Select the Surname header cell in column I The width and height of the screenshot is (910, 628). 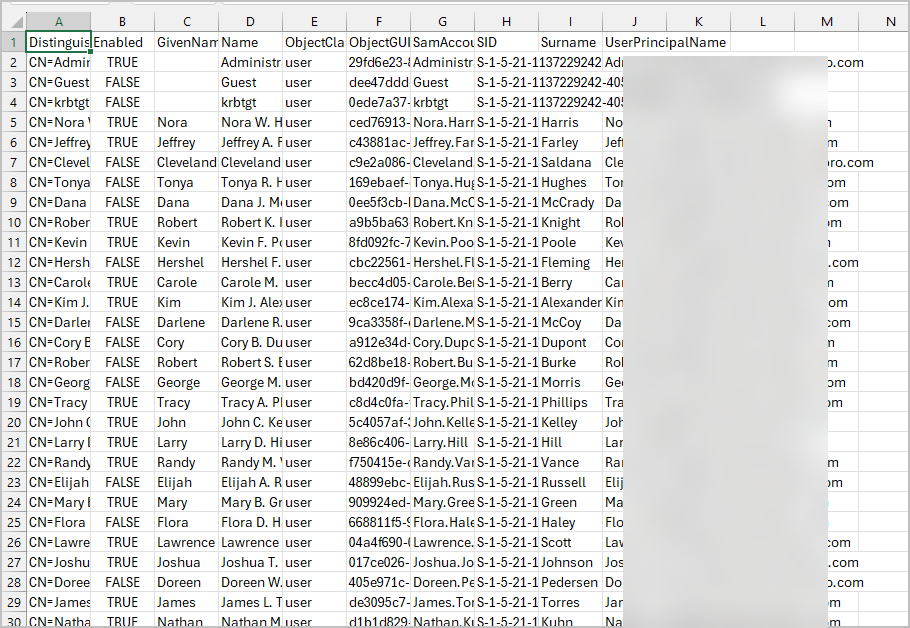click(569, 42)
